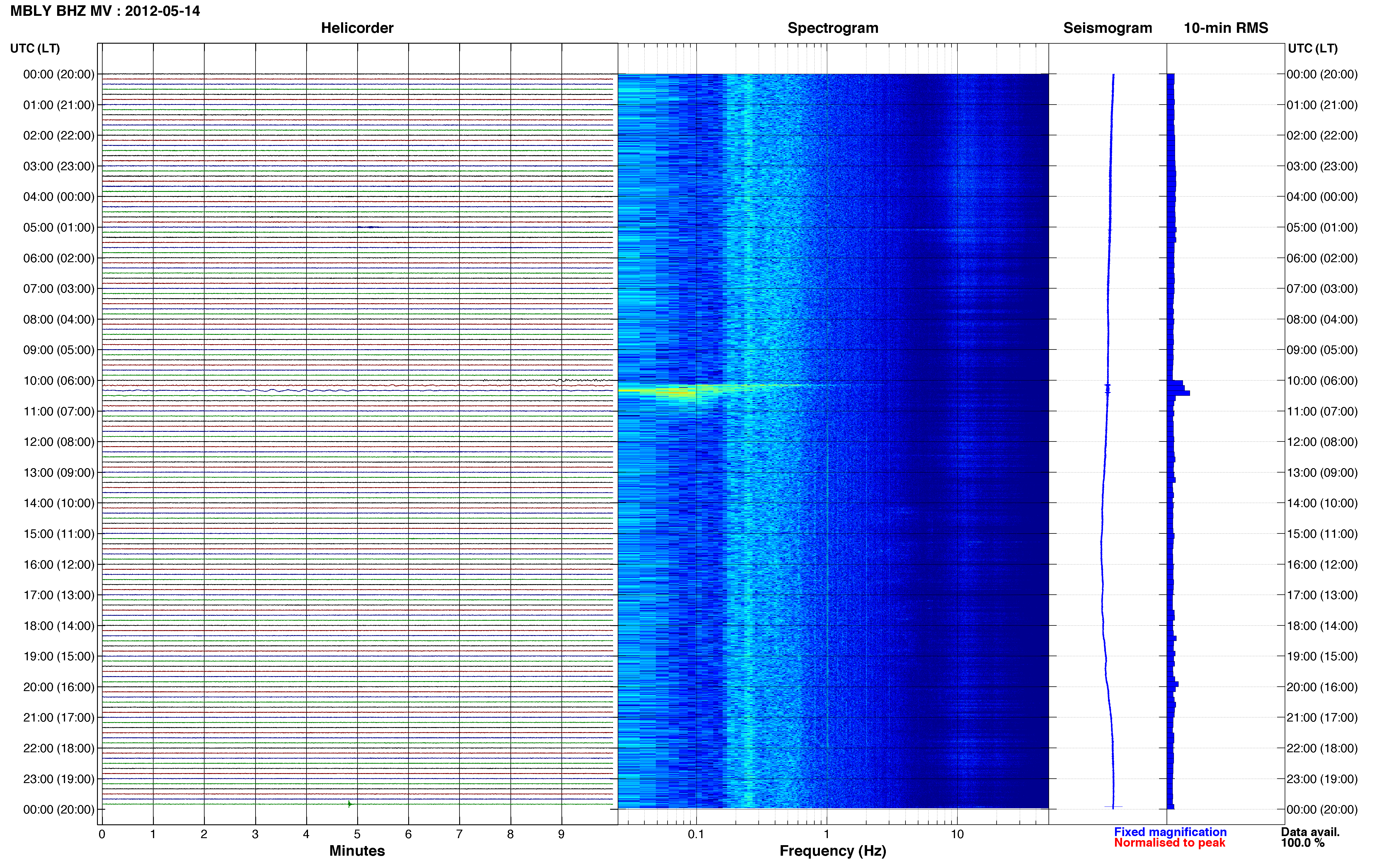The height and width of the screenshot is (868, 1389).
Task: Click RMS-side label '22:00 (18:00)'
Action: [x=1322, y=748]
